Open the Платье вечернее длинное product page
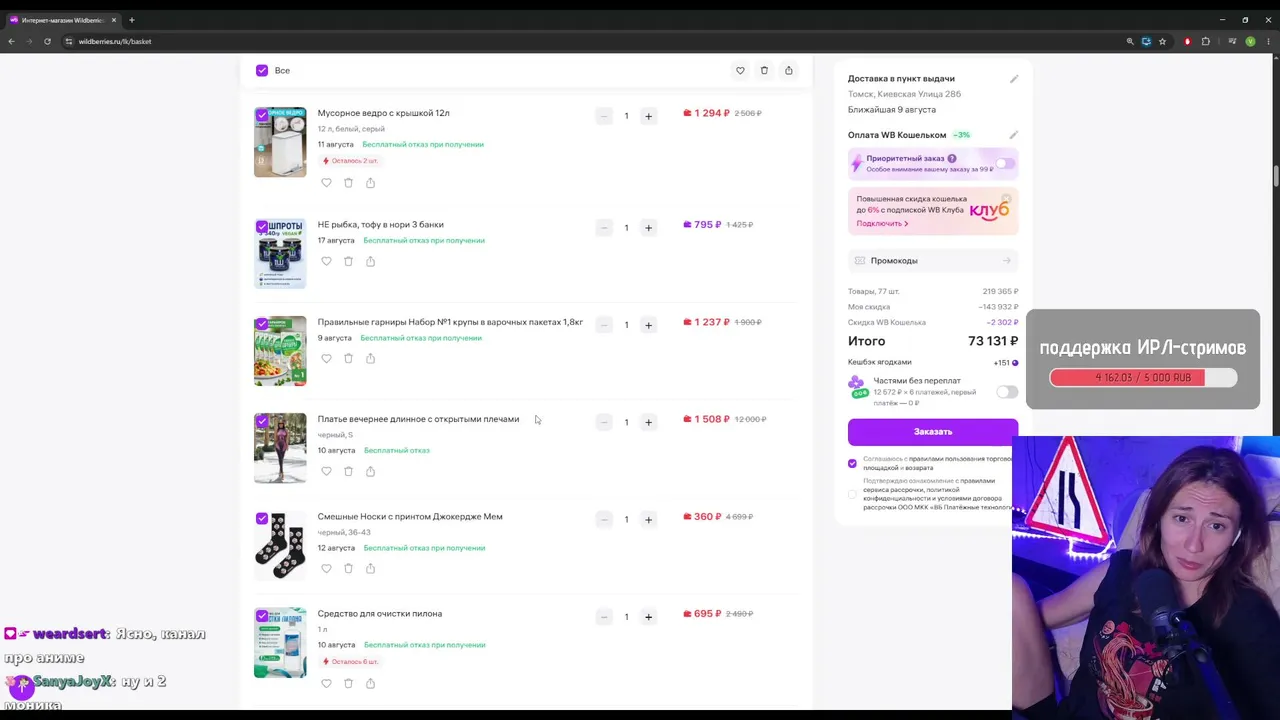Viewport: 1280px width, 720px height. (418, 419)
